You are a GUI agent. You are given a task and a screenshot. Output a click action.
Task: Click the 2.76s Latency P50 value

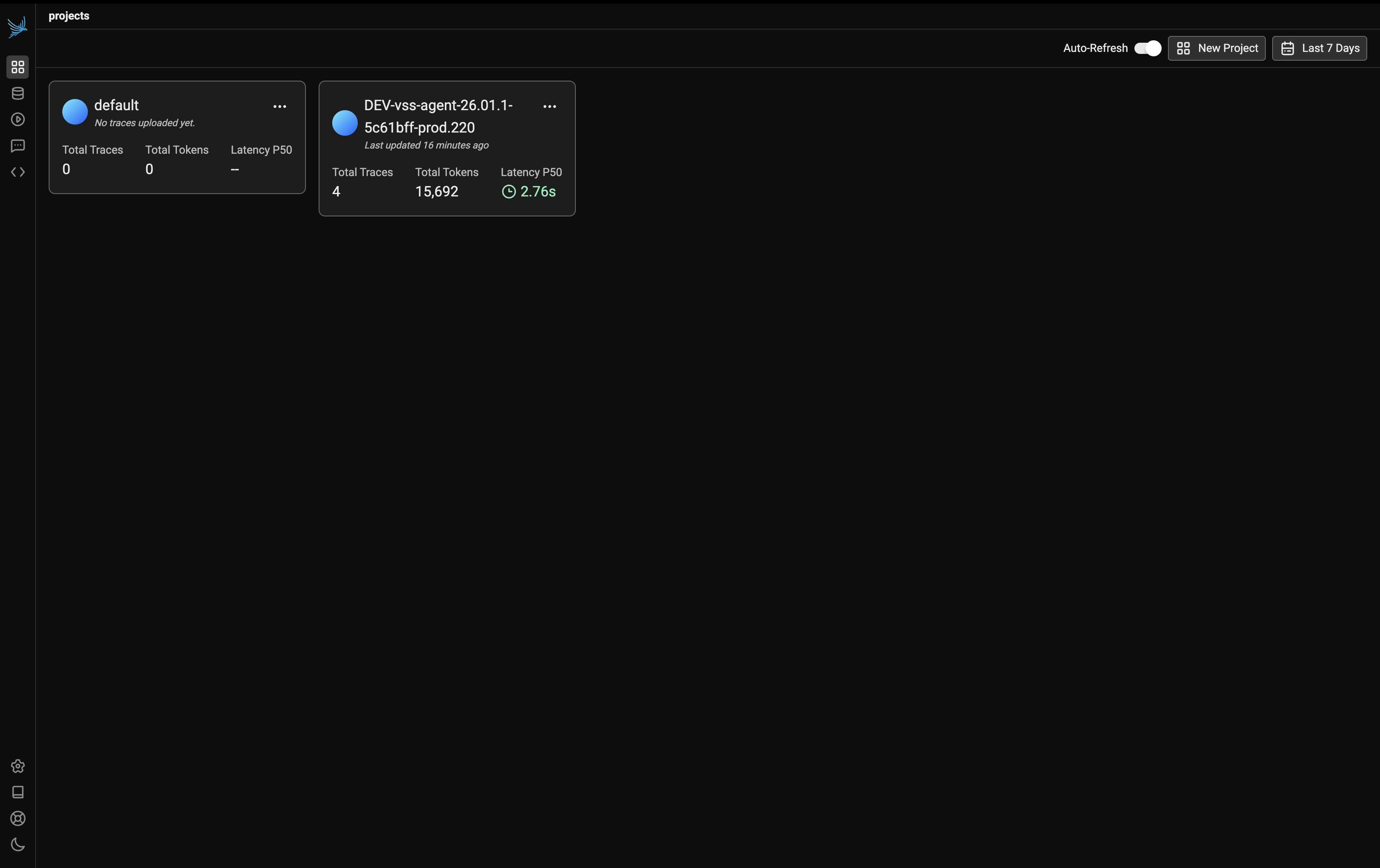(x=537, y=192)
